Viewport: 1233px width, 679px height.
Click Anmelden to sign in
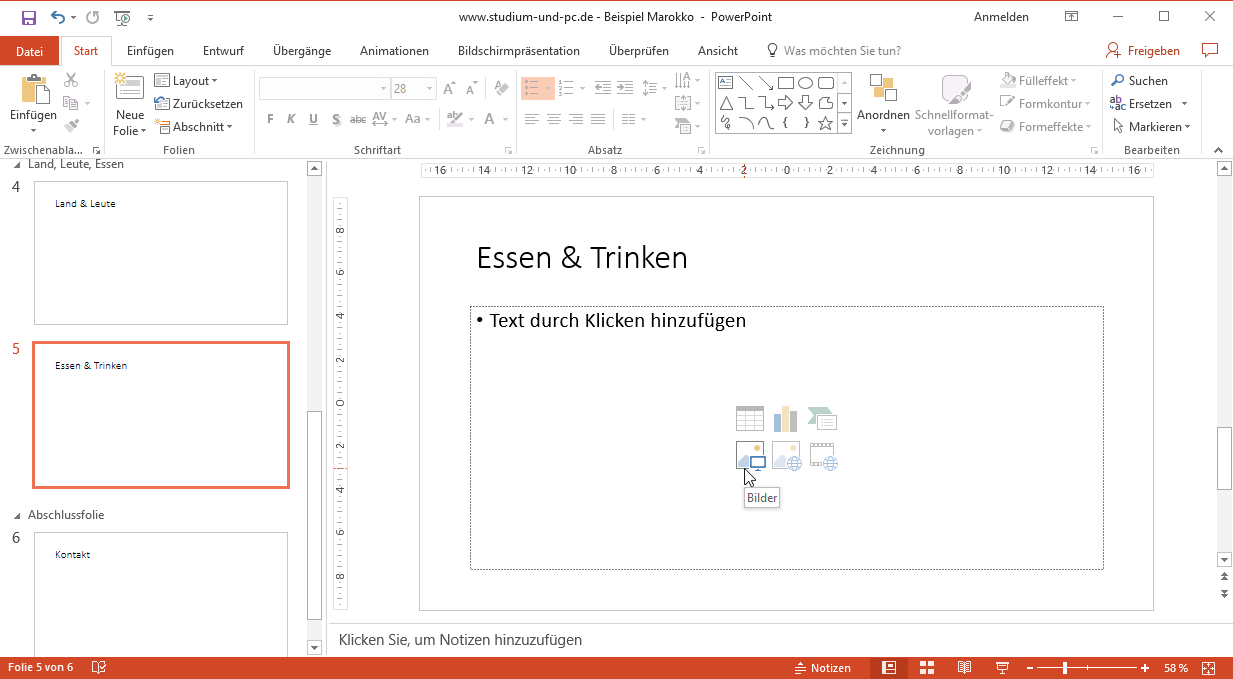[x=1001, y=17]
